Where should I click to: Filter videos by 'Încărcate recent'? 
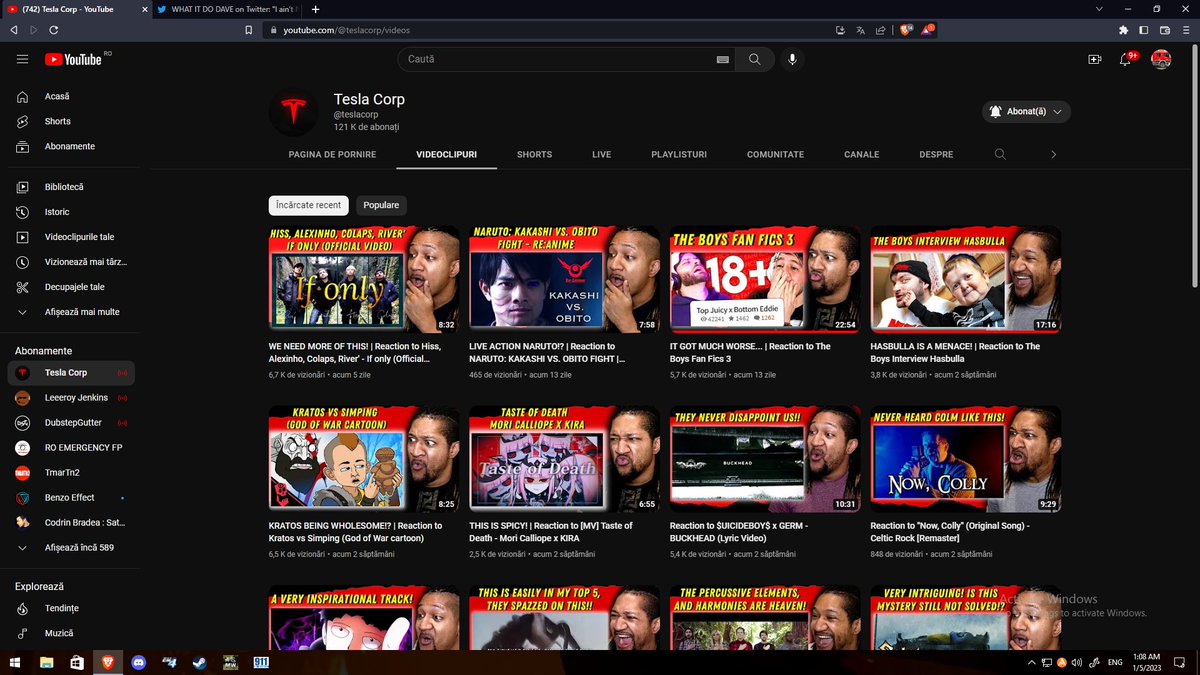tap(308, 205)
